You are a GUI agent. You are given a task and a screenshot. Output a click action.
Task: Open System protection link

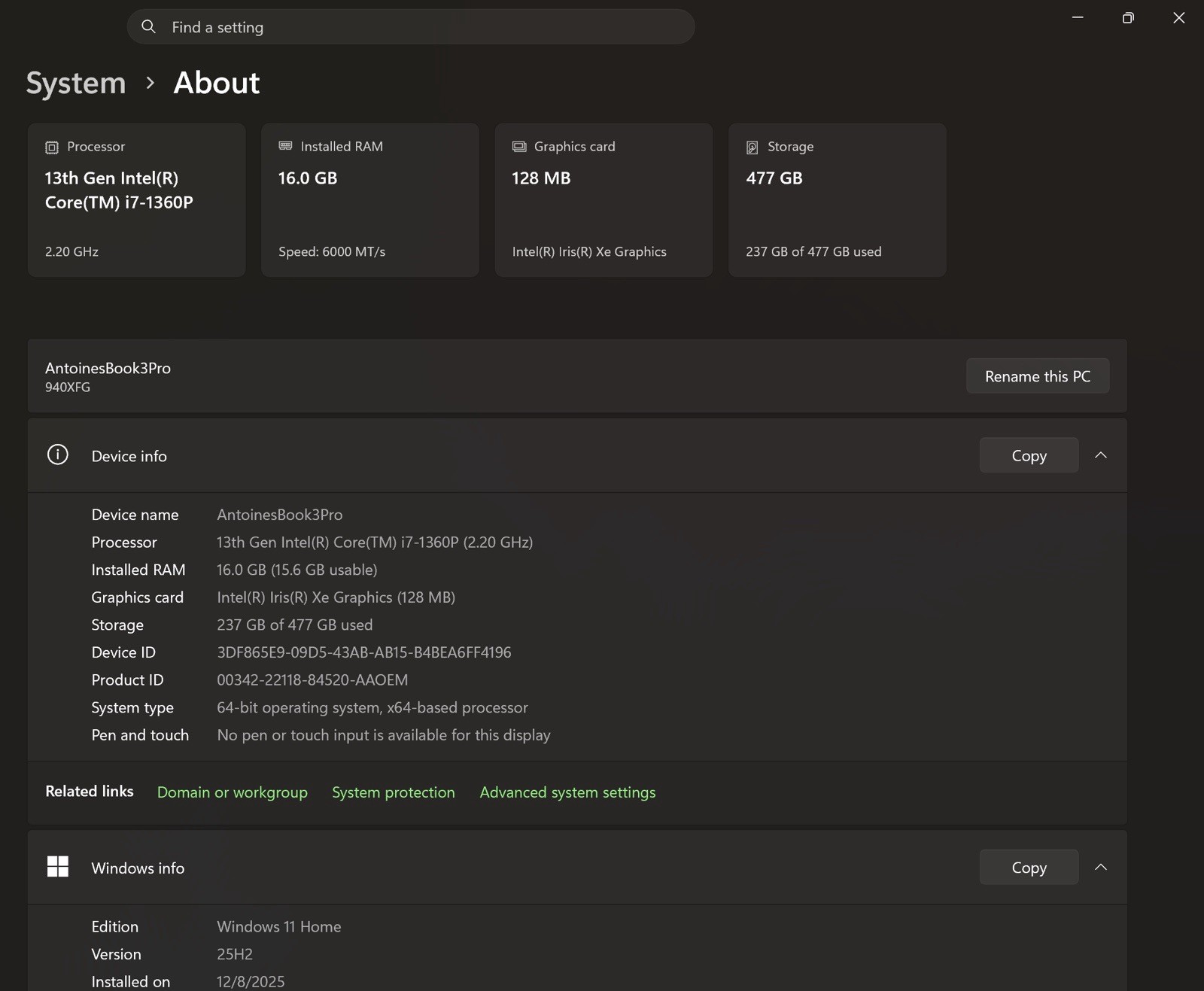[x=394, y=792]
